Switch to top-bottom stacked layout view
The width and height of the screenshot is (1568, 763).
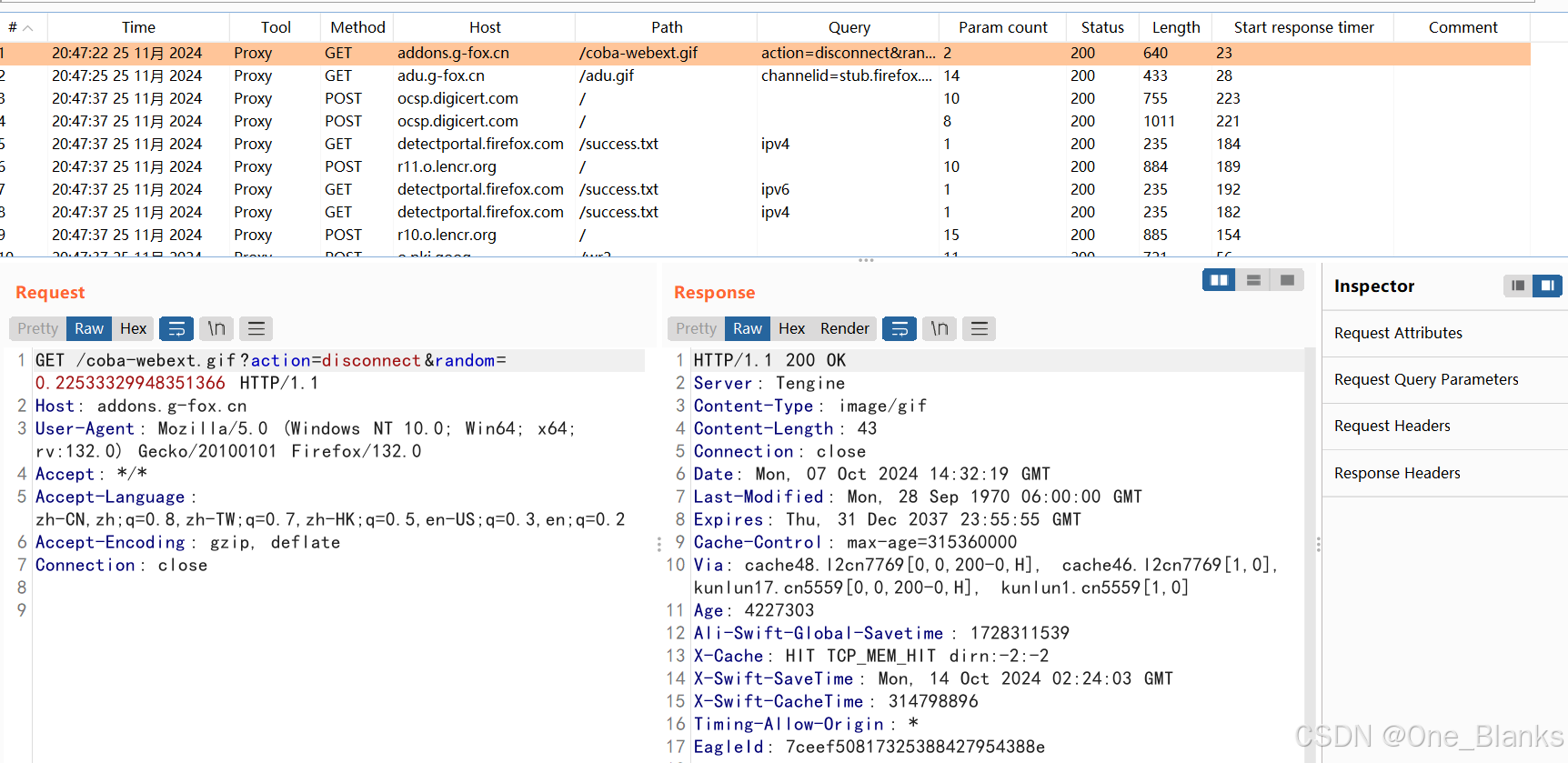[1253, 280]
